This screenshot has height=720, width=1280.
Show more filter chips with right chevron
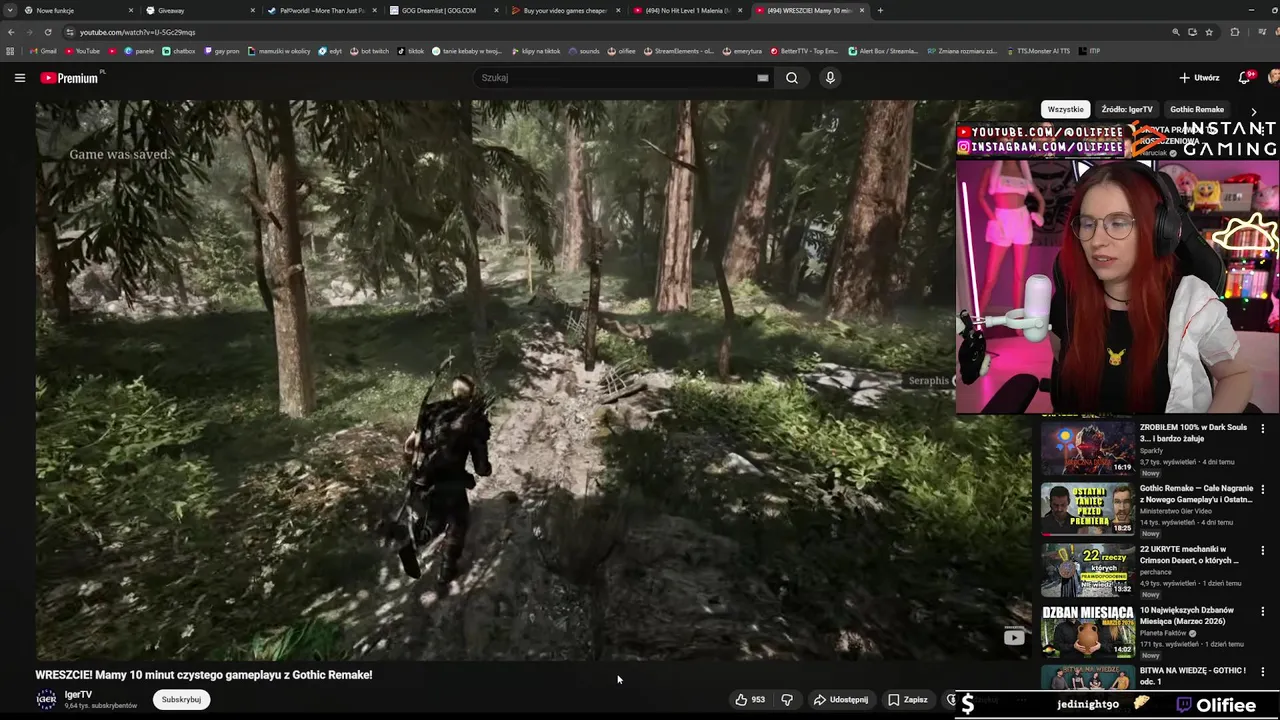coord(1254,111)
